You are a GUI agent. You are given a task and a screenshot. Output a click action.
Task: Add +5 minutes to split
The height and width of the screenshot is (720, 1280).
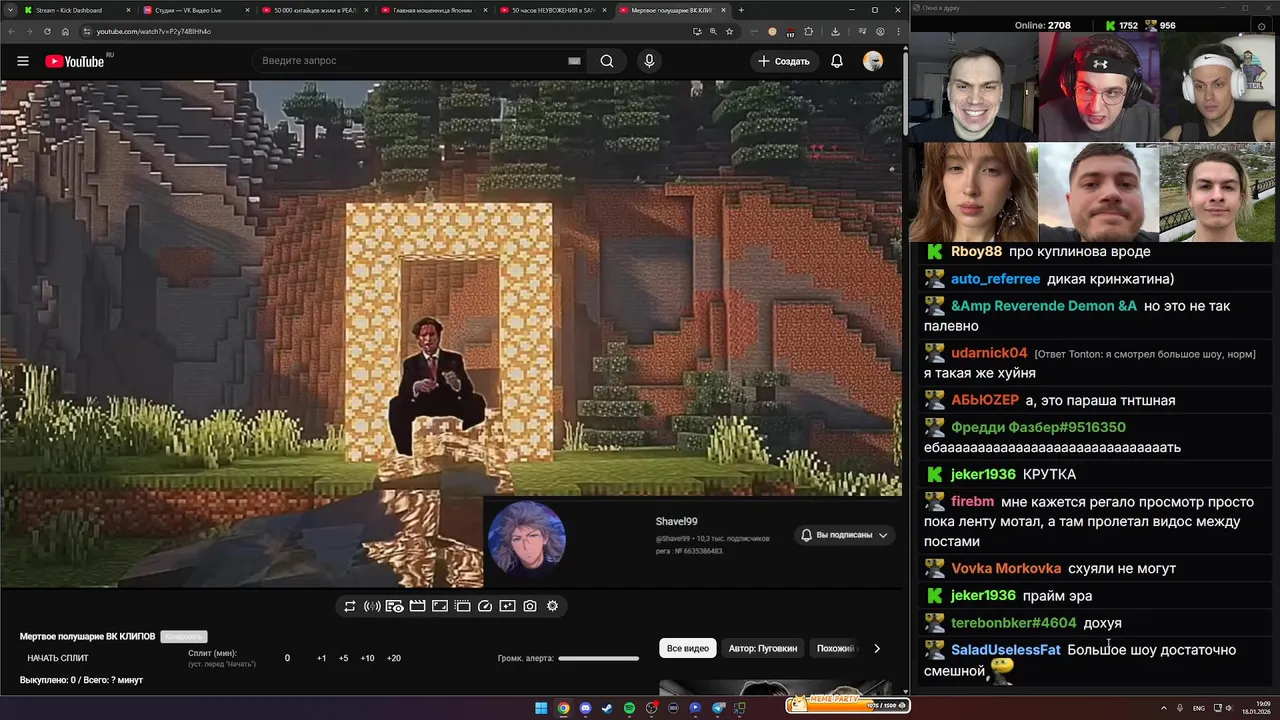[x=344, y=658]
